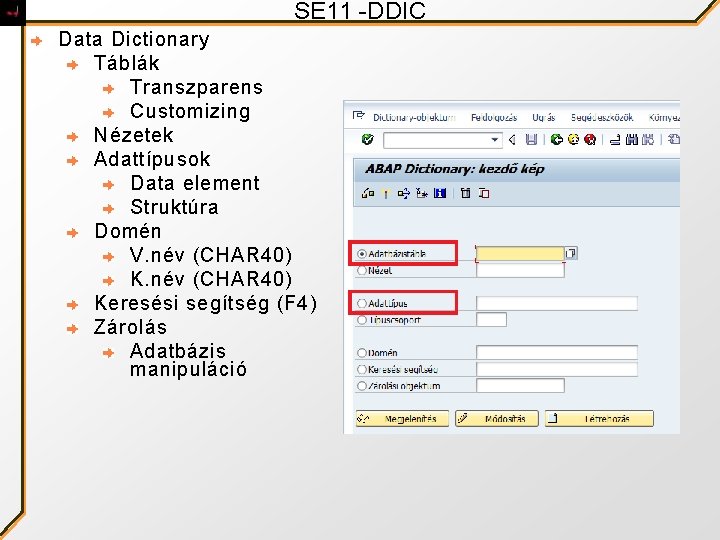Click the green Back arrow icon
This screenshot has height=540, width=720.
[557, 140]
